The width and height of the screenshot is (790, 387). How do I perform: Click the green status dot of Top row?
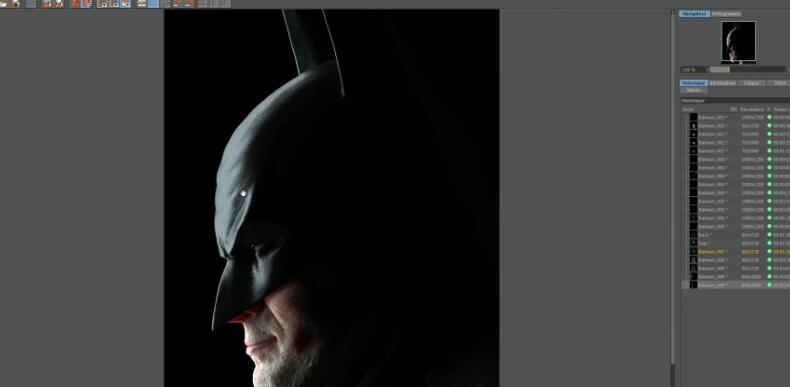(x=769, y=243)
